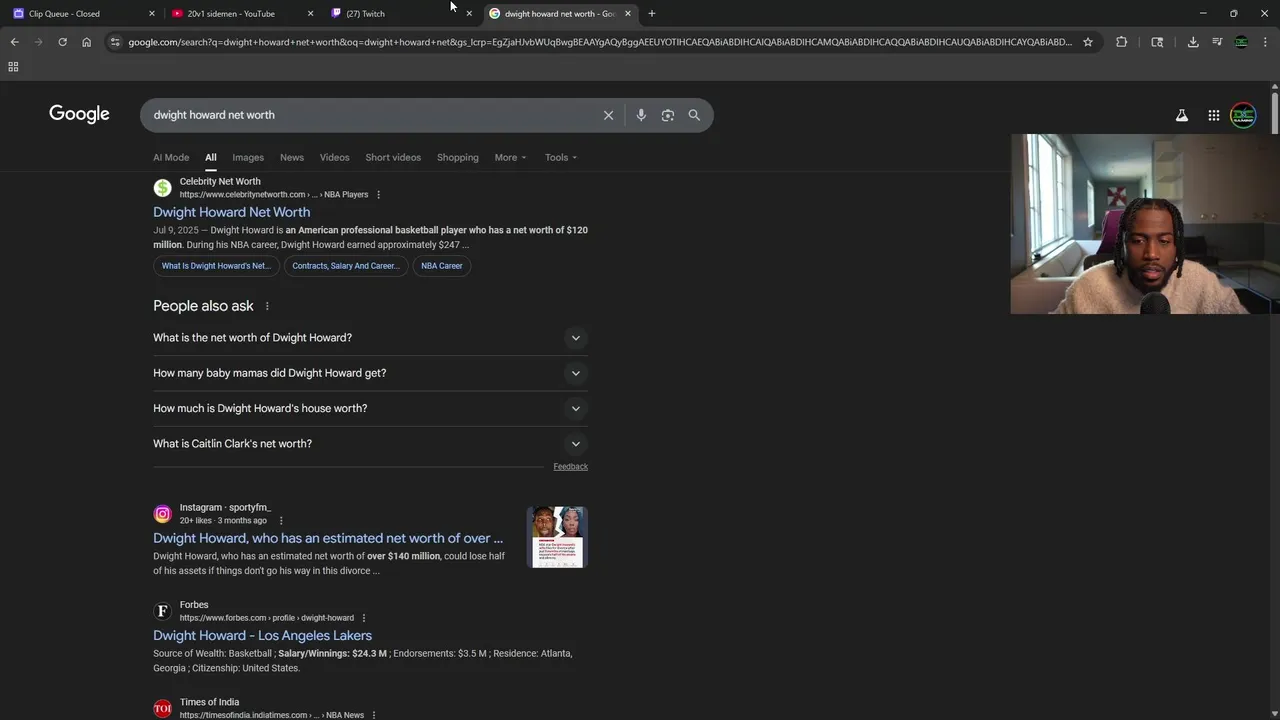Viewport: 1280px width, 720px height.
Task: Expand 'How many baby mamas did Dwight Howard get?'
Action: [x=370, y=373]
